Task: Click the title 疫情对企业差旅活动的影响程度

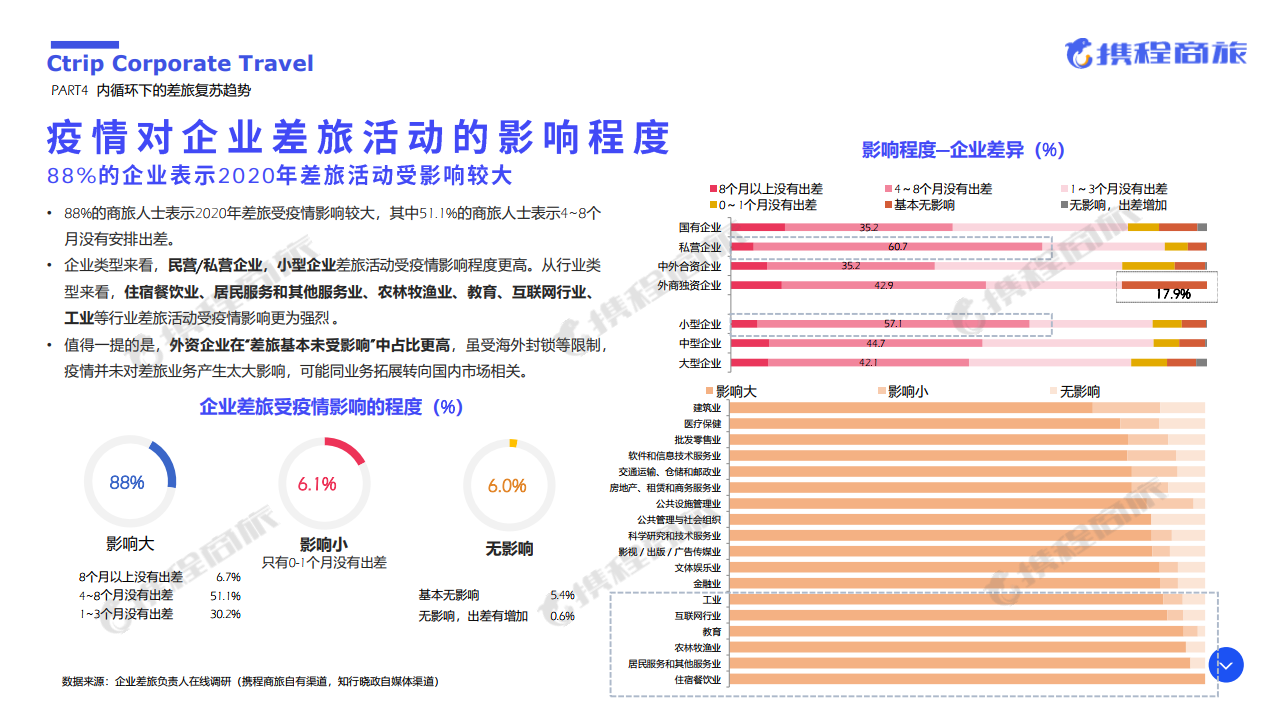Action: coord(358,137)
